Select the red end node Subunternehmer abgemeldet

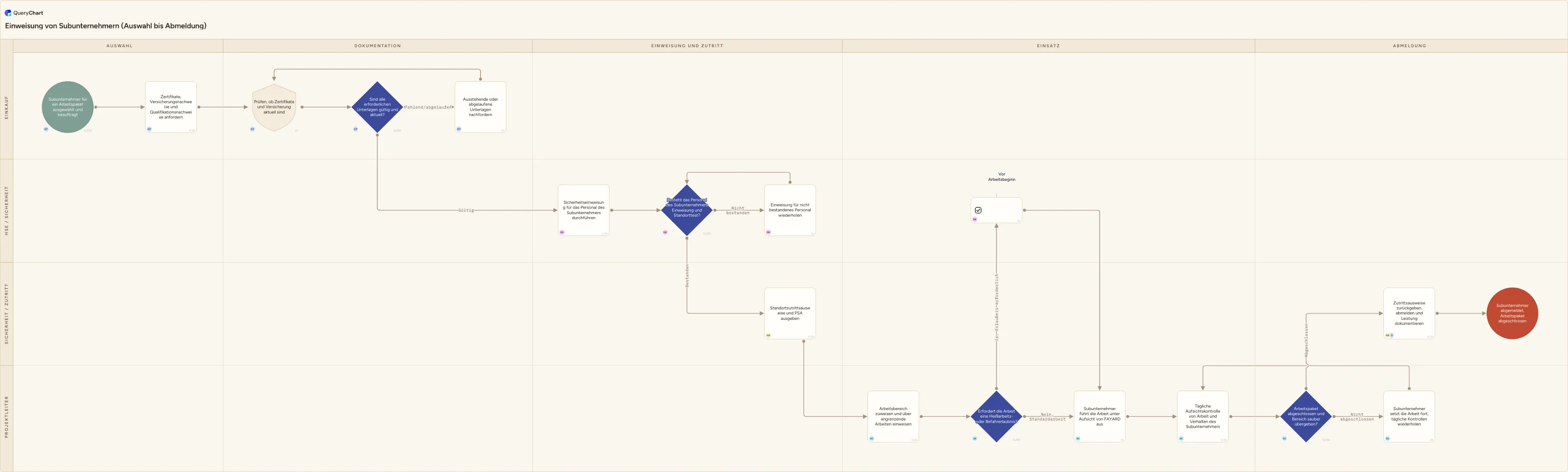pyautogui.click(x=1512, y=313)
